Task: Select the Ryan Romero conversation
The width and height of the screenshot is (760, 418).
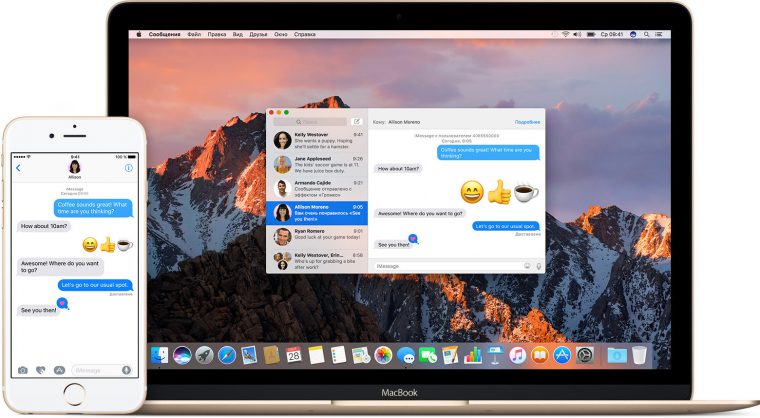Action: (x=317, y=237)
